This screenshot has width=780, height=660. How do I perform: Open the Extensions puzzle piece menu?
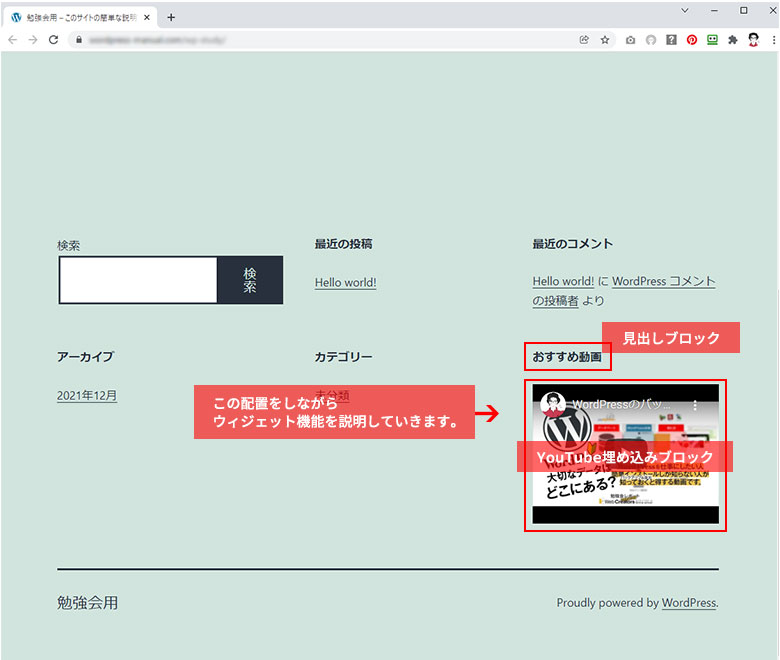733,40
